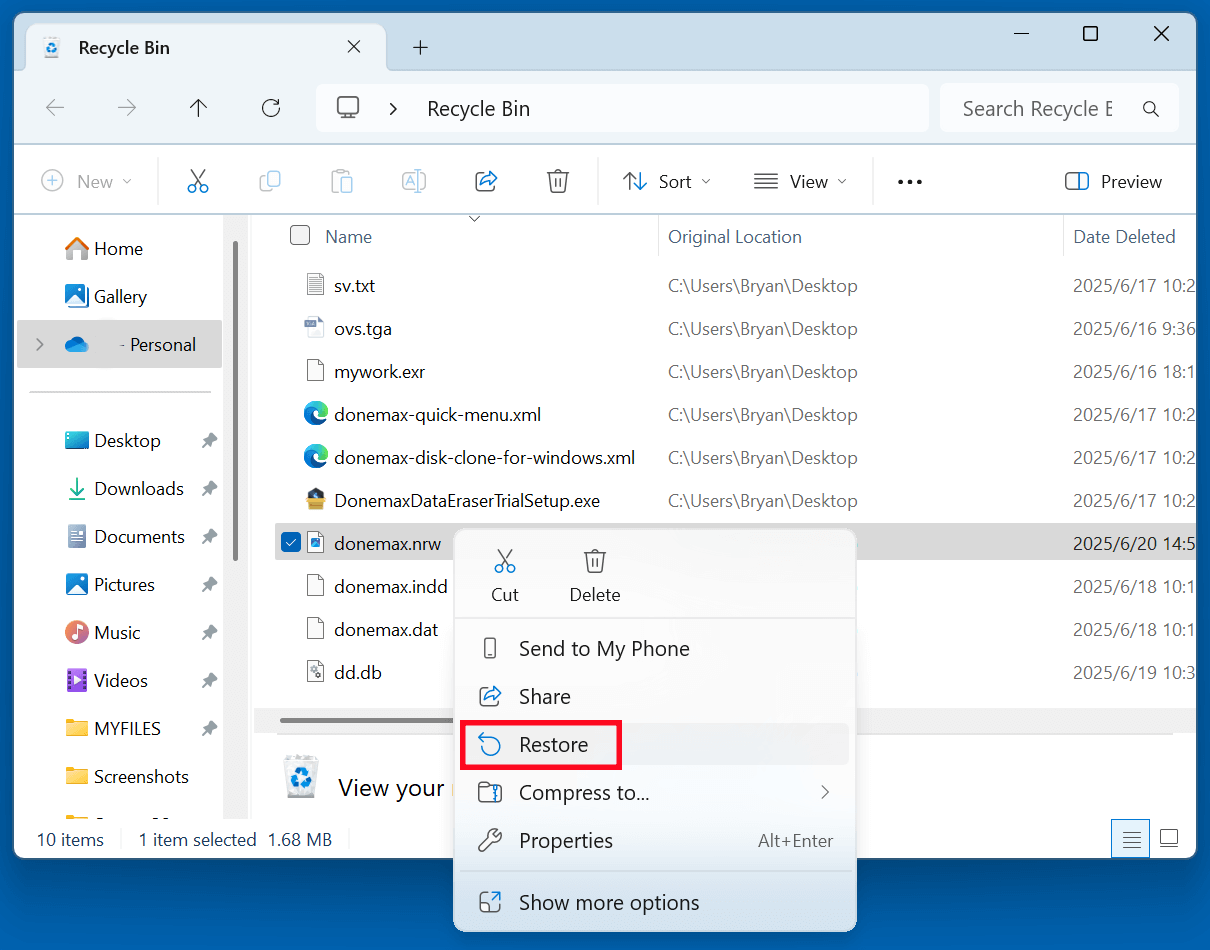Click the Search magnifier icon in the search box
Screen dimensions: 1210x950
(x=1150, y=108)
